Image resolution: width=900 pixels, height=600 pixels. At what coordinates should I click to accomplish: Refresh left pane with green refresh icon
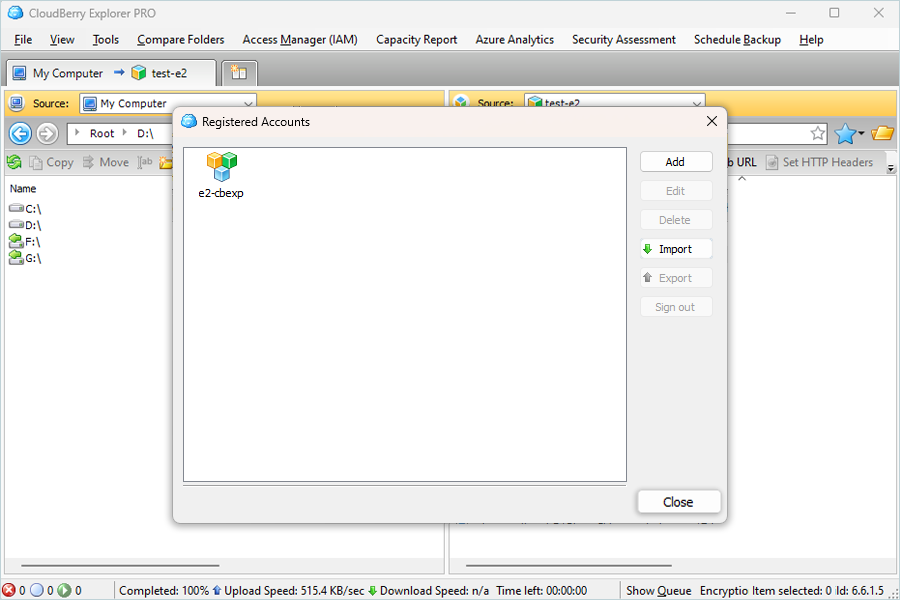[14, 162]
